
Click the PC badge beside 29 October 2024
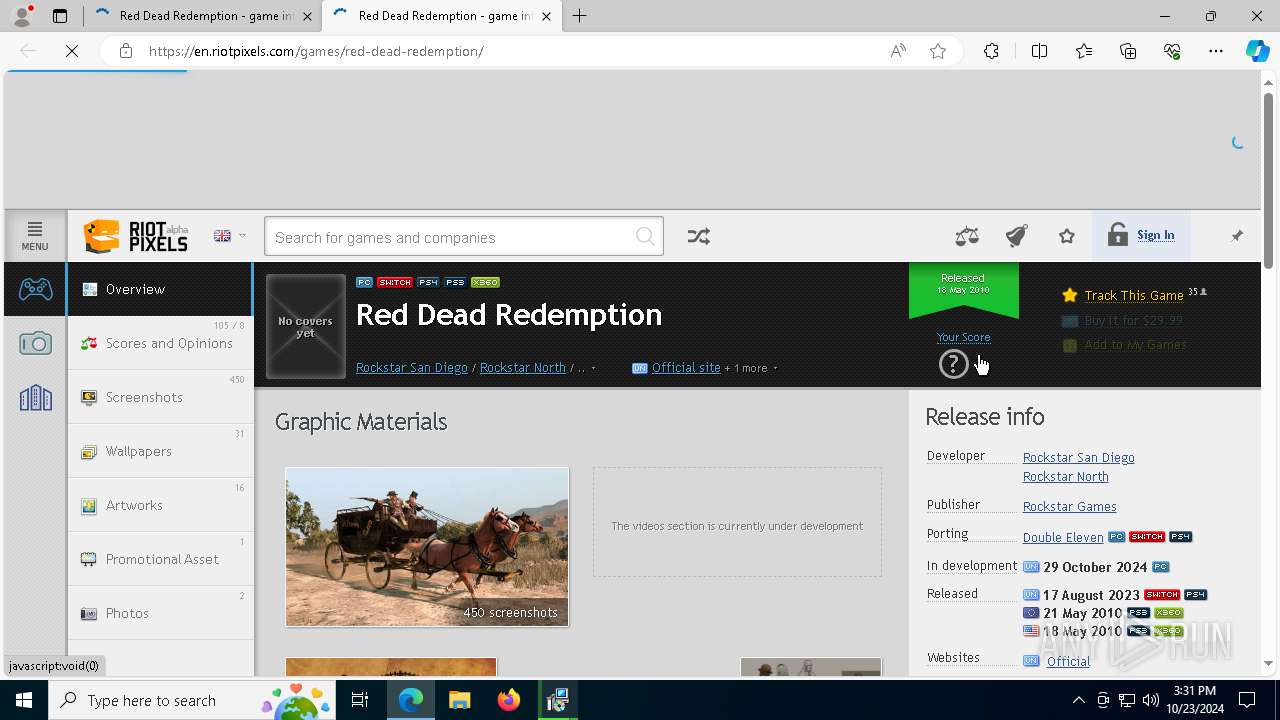point(1160,567)
